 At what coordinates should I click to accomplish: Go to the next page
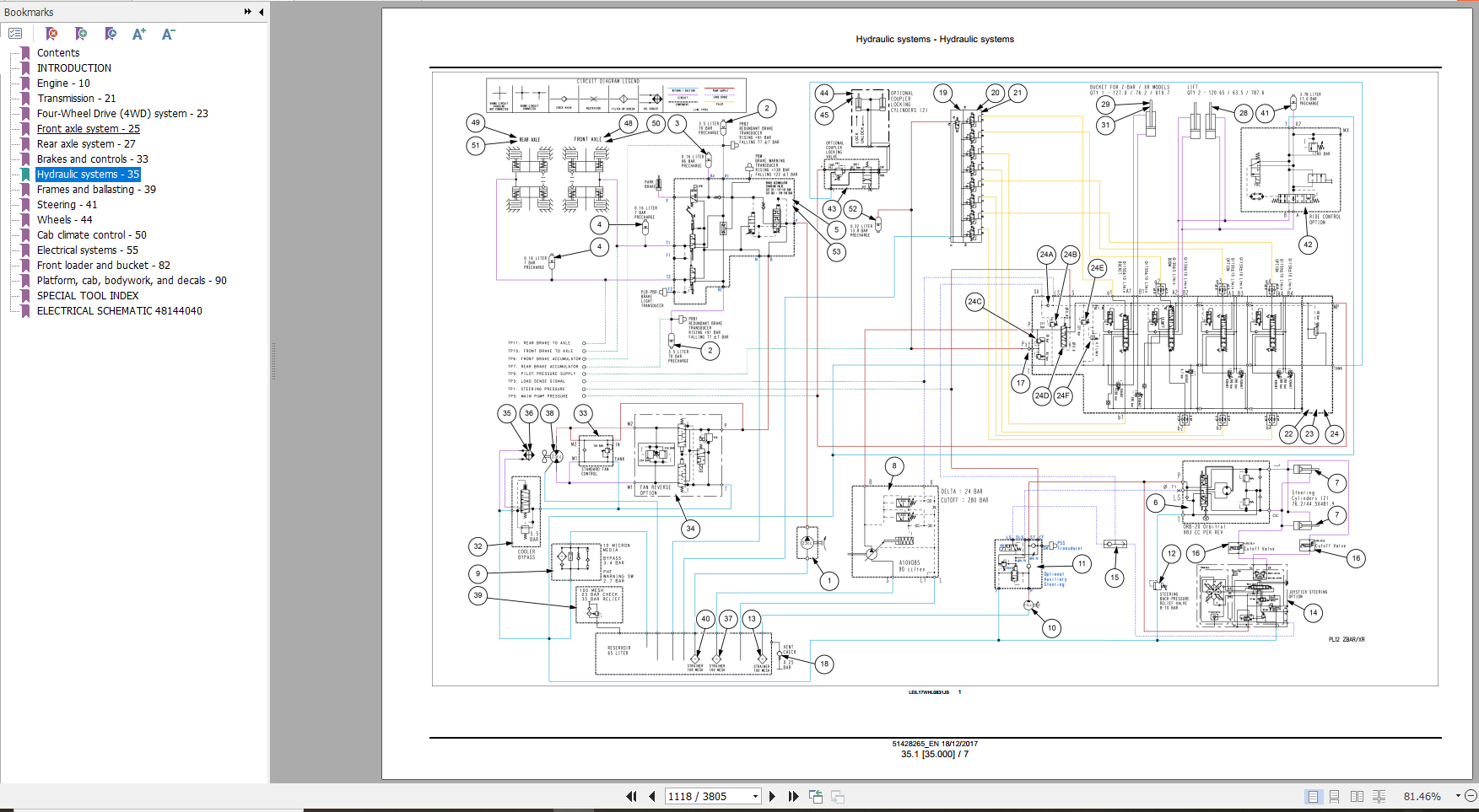coord(772,796)
